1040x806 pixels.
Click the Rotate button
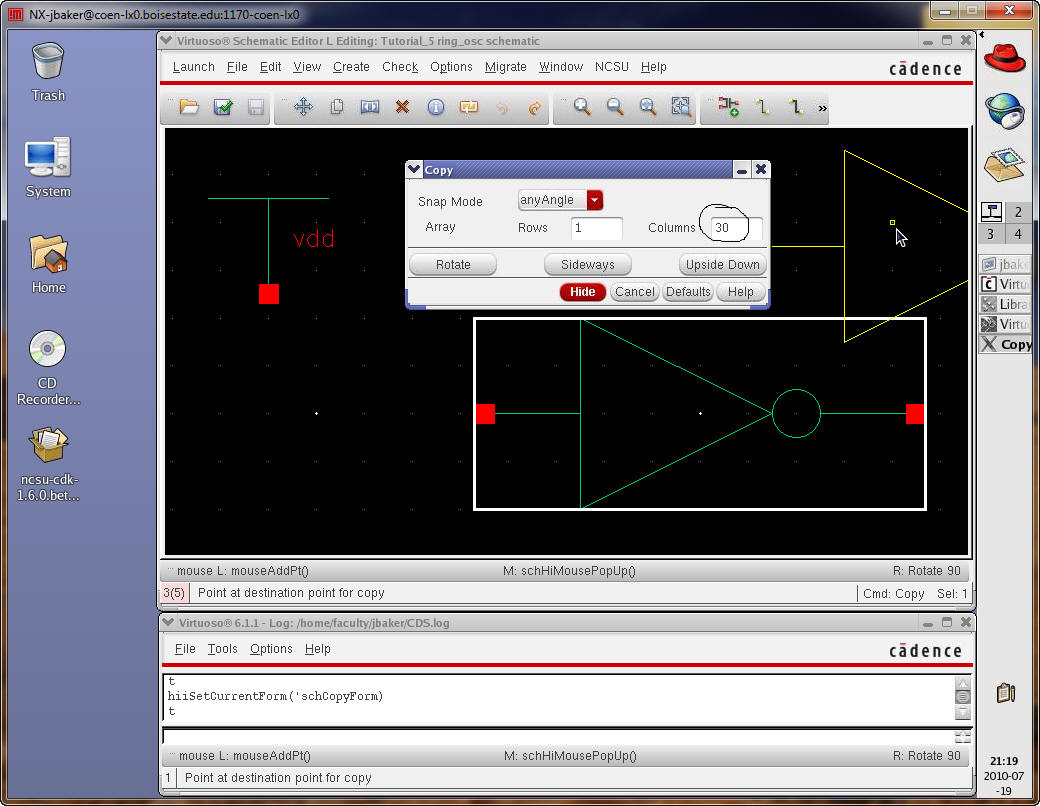(x=453, y=265)
